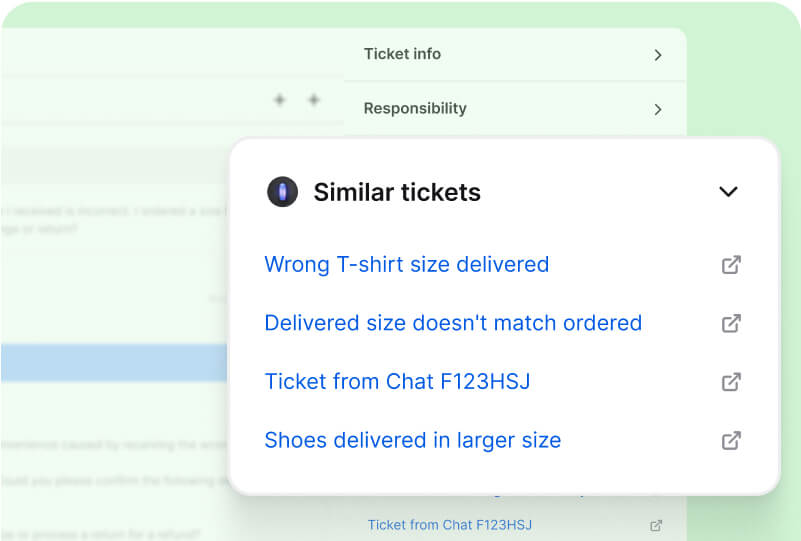Viewport: 801px width, 541px height.
Task: Collapse the Similar tickets panel chevron
Action: [728, 192]
